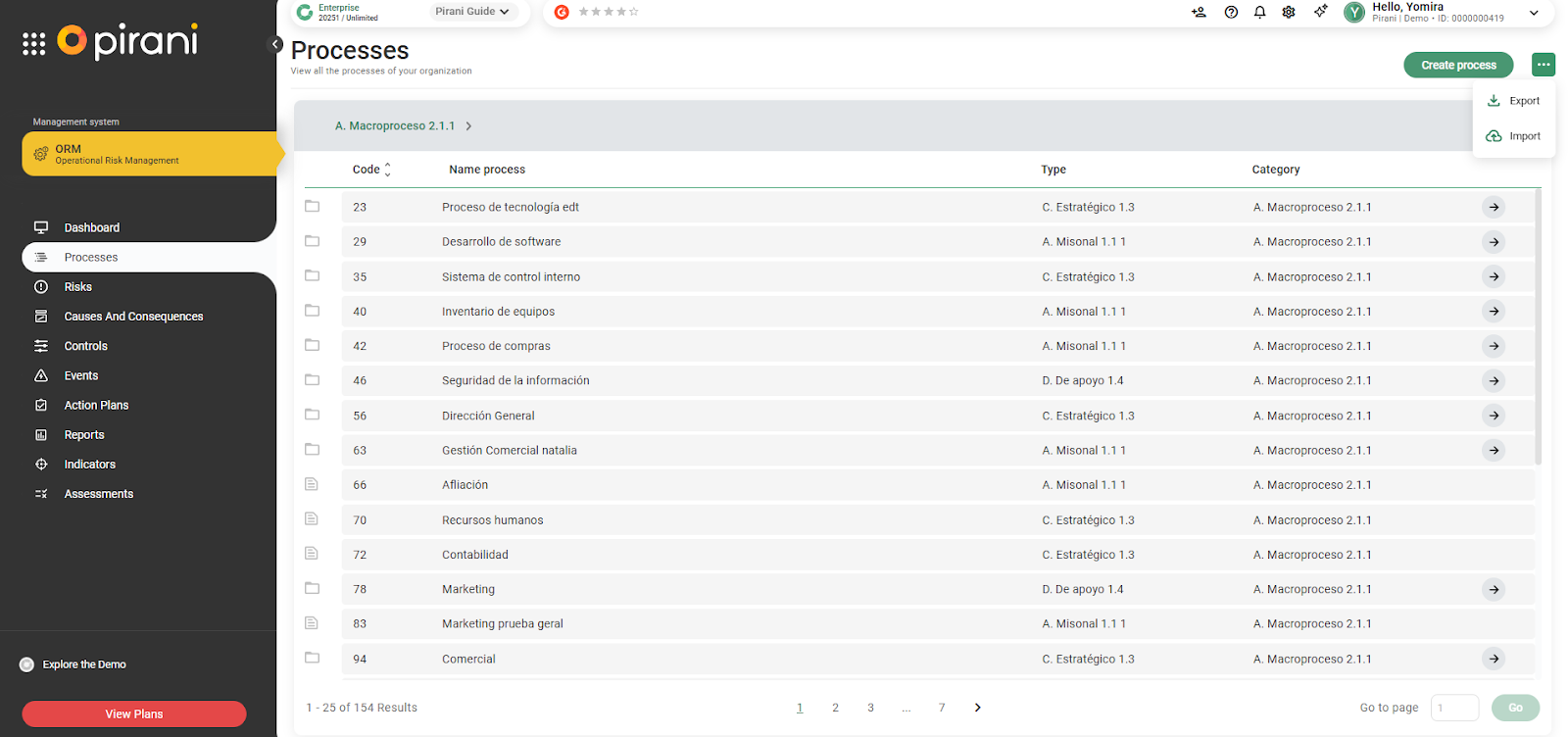
Task: Click the View Plans button
Action: pyautogui.click(x=134, y=713)
